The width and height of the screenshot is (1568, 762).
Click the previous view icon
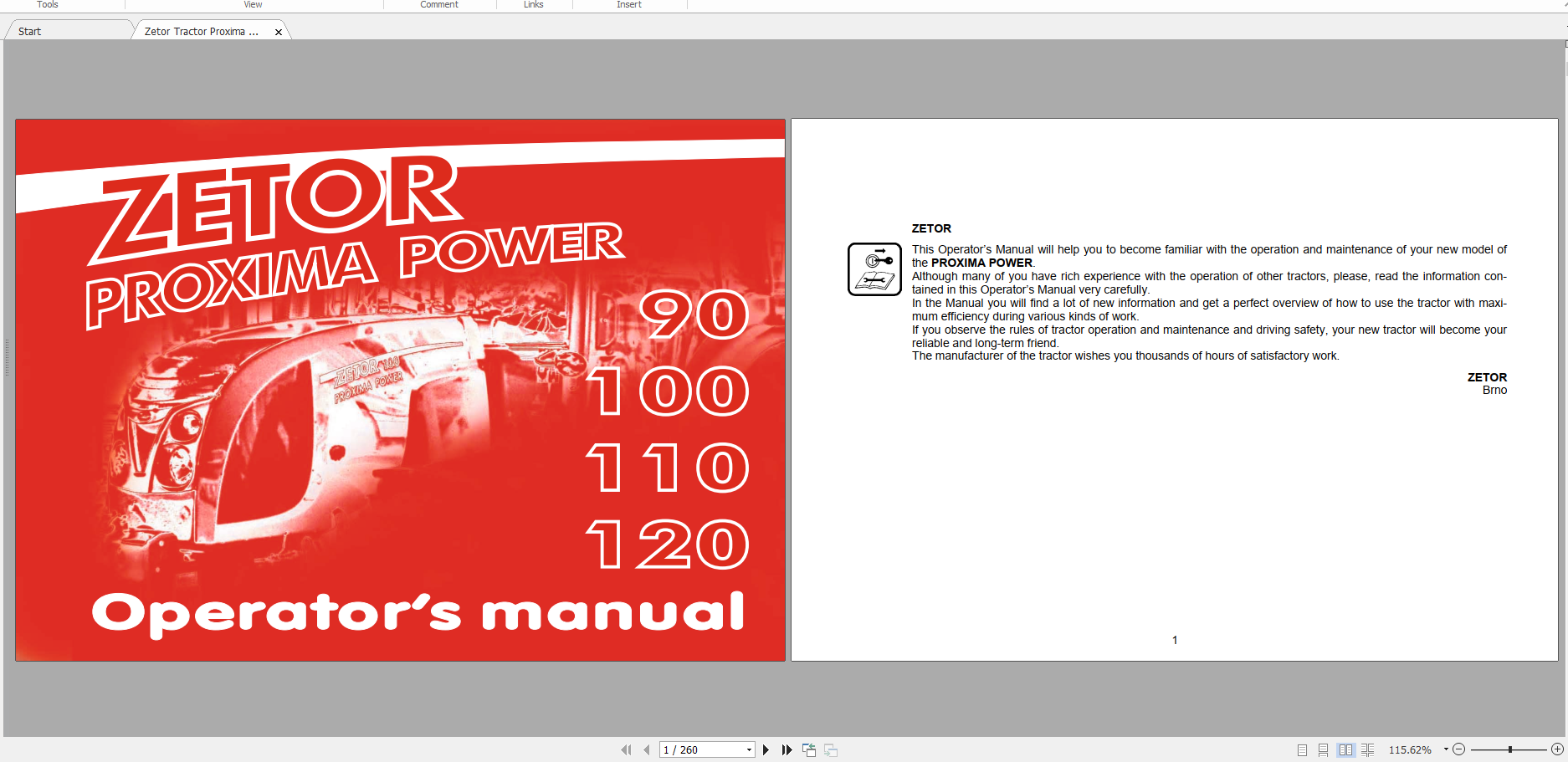[x=809, y=750]
